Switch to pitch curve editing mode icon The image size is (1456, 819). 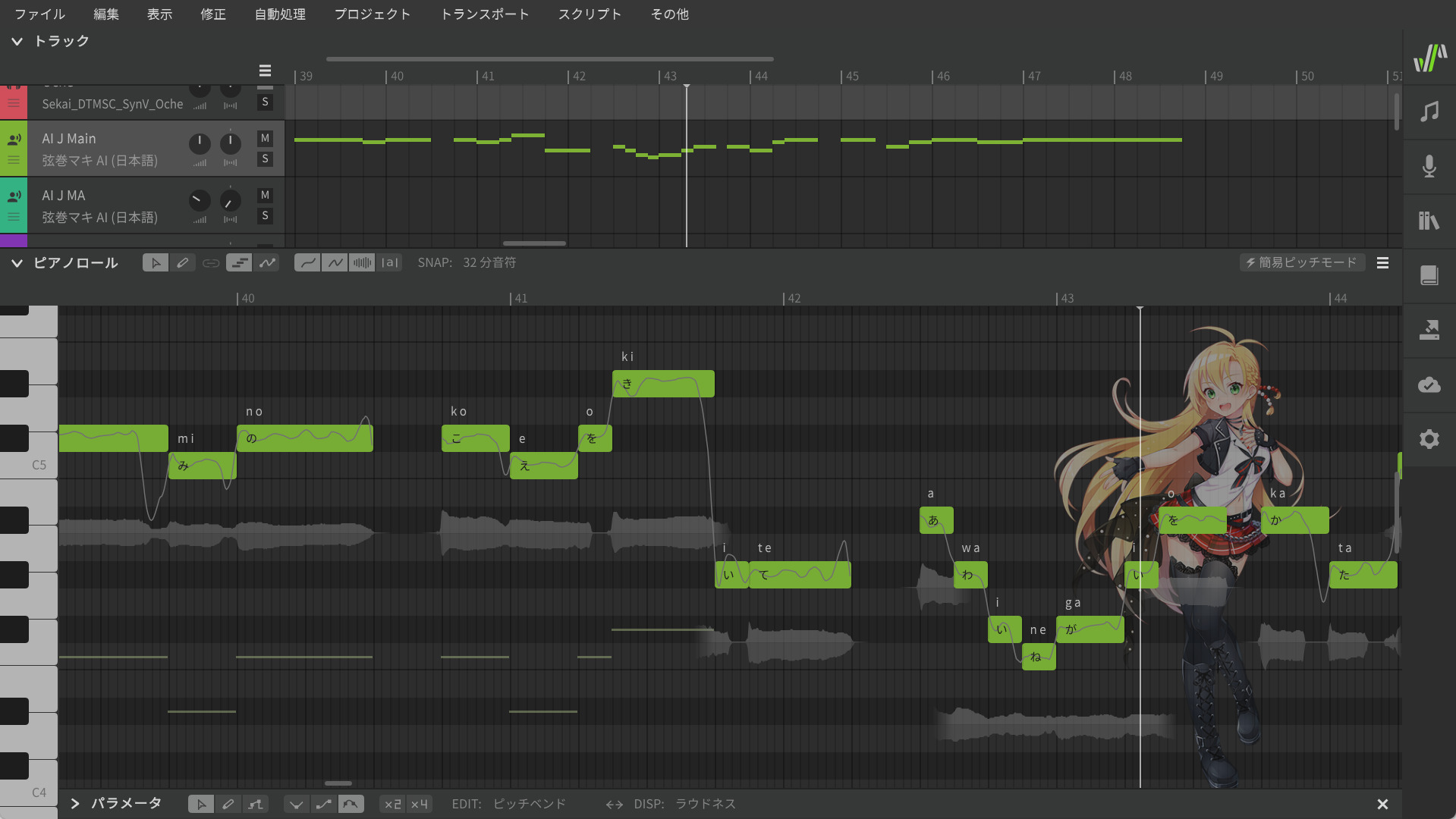pyautogui.click(x=267, y=262)
